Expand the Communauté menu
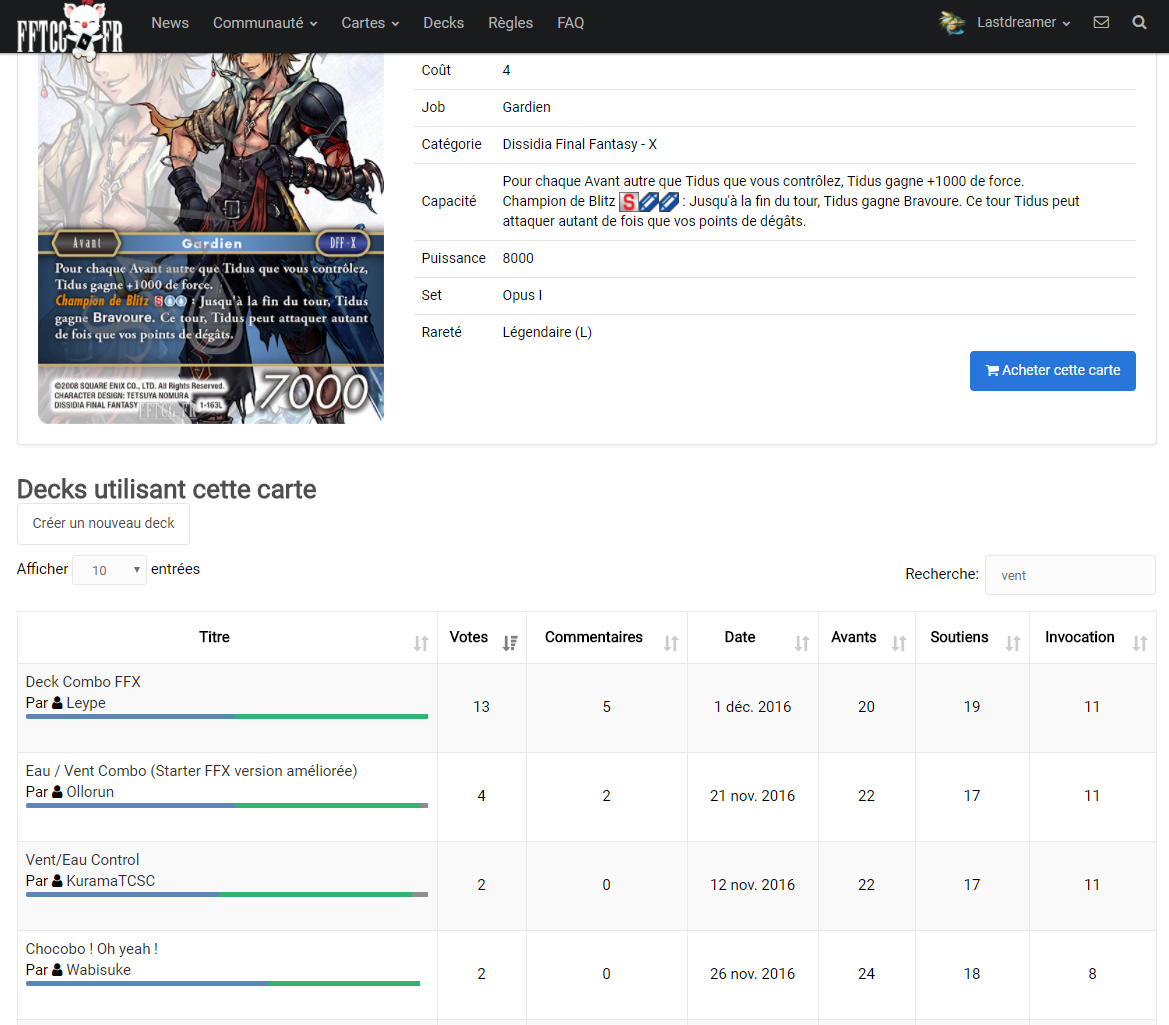1169x1025 pixels. tap(265, 23)
